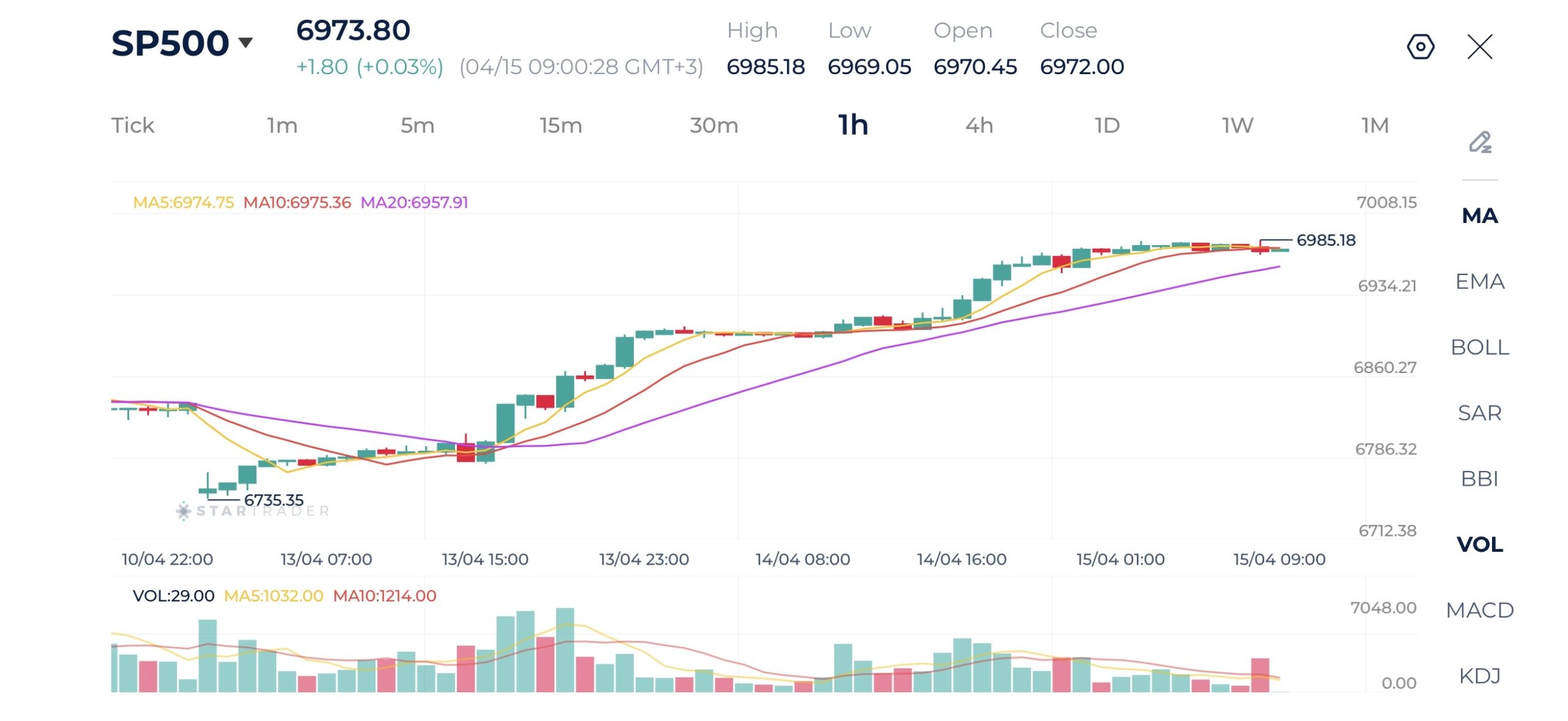Show the KDJ sub-chart indicator
The height and width of the screenshot is (721, 1568).
[x=1480, y=676]
